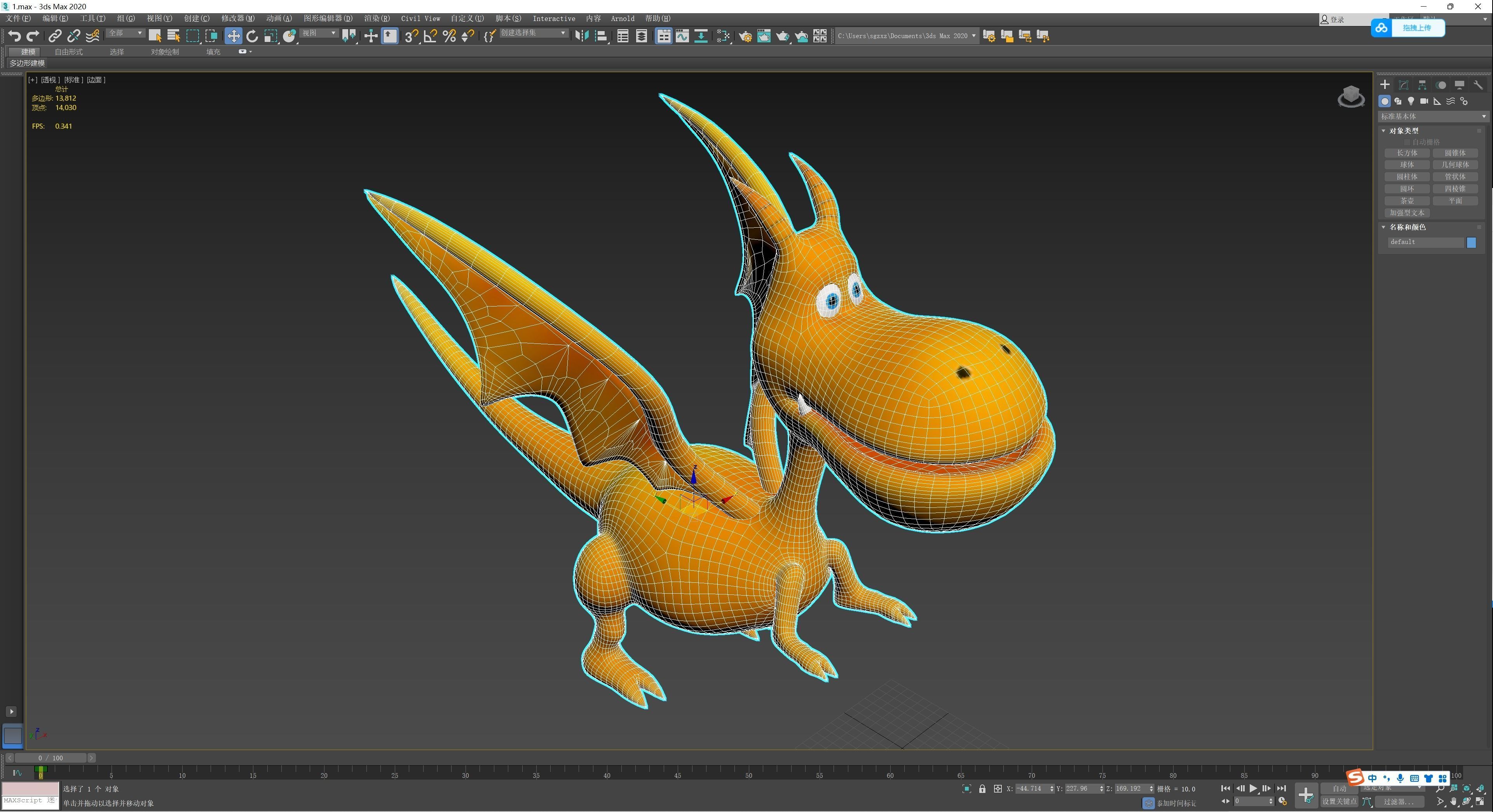Choose the Select Object arrow tool
The width and height of the screenshot is (1493, 812).
(155, 36)
